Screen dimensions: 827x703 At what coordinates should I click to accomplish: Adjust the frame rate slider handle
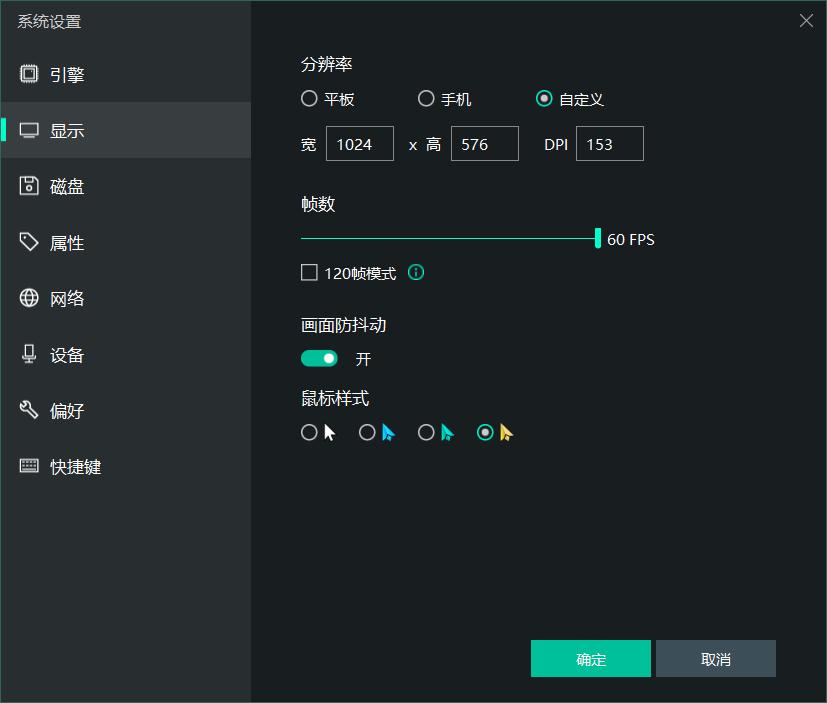click(x=597, y=239)
